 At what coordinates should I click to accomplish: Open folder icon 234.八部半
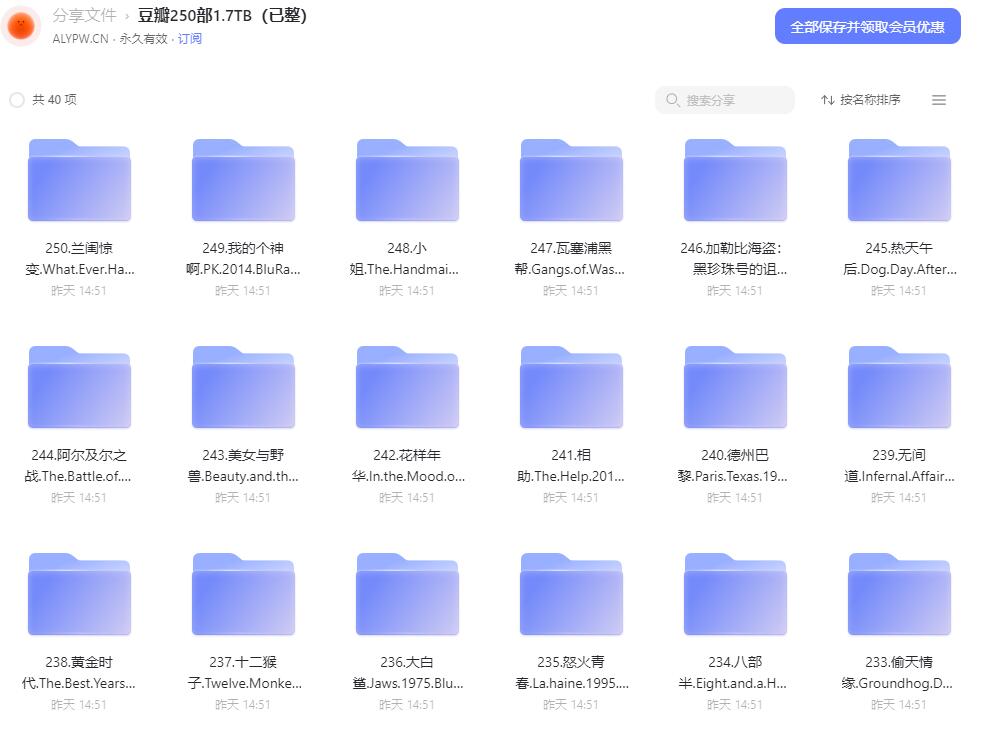click(x=735, y=594)
